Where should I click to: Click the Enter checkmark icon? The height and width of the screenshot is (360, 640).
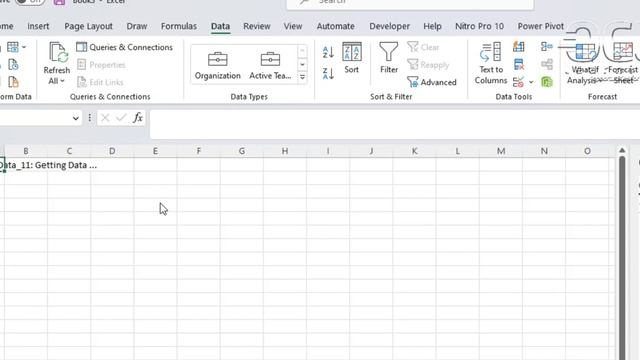(x=121, y=118)
